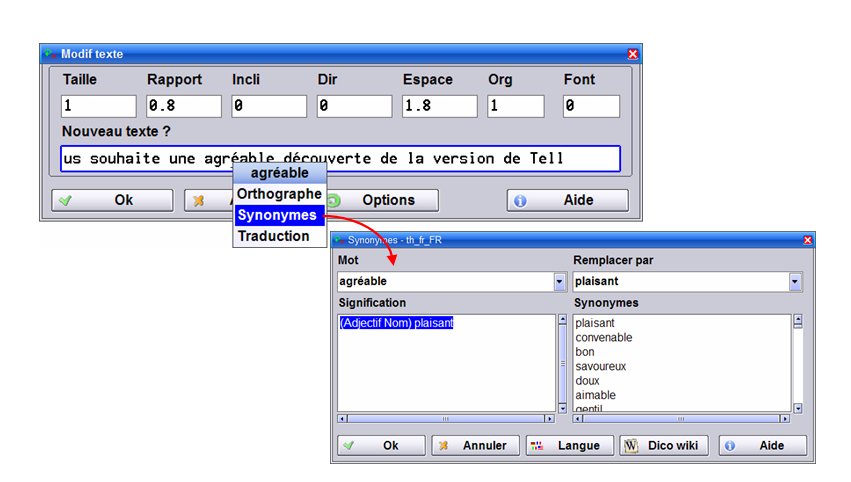
Task: Click the Incli input field
Action: (x=269, y=106)
